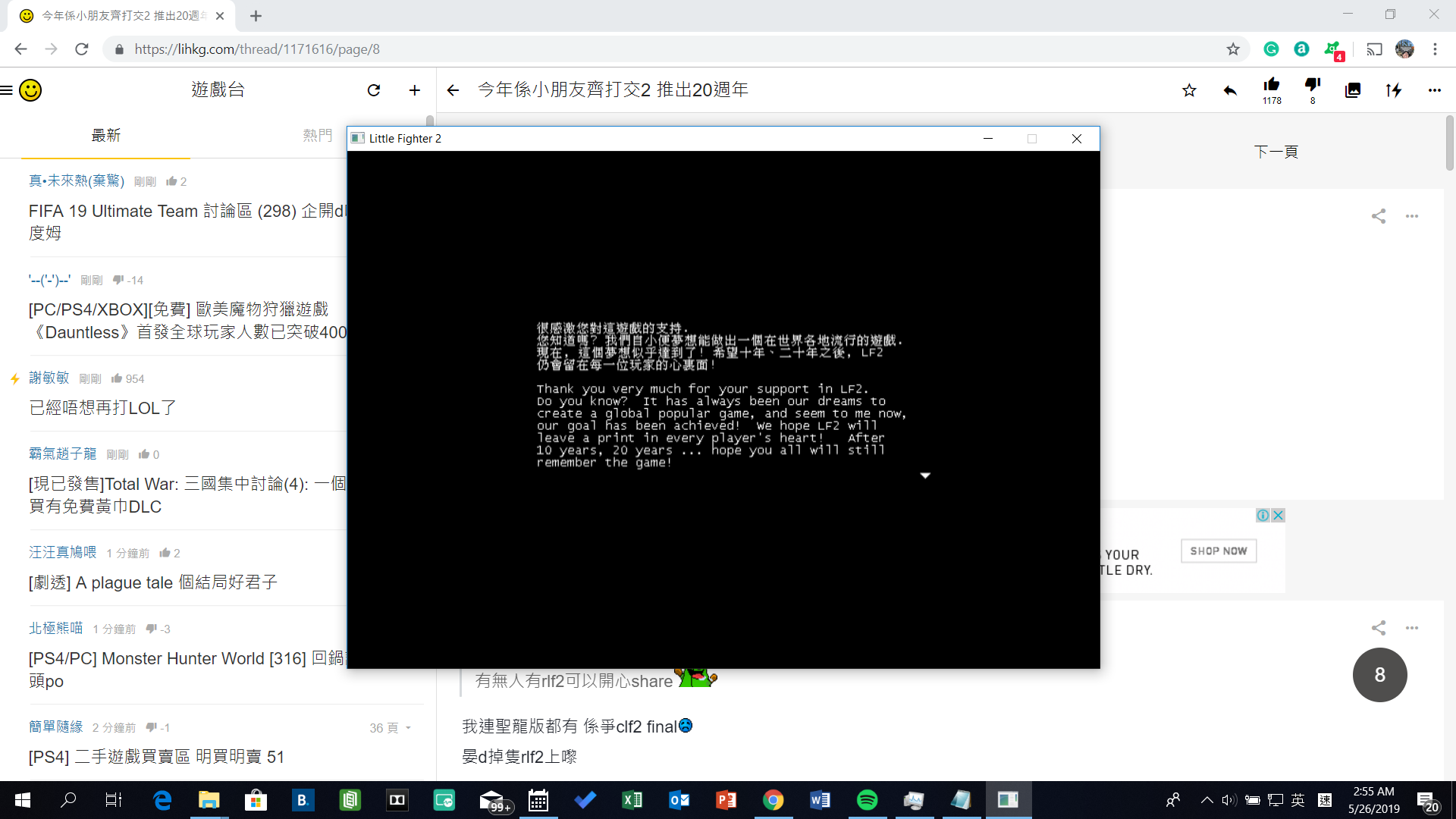Toggle the hot-replies sort icon in header

tap(1394, 90)
